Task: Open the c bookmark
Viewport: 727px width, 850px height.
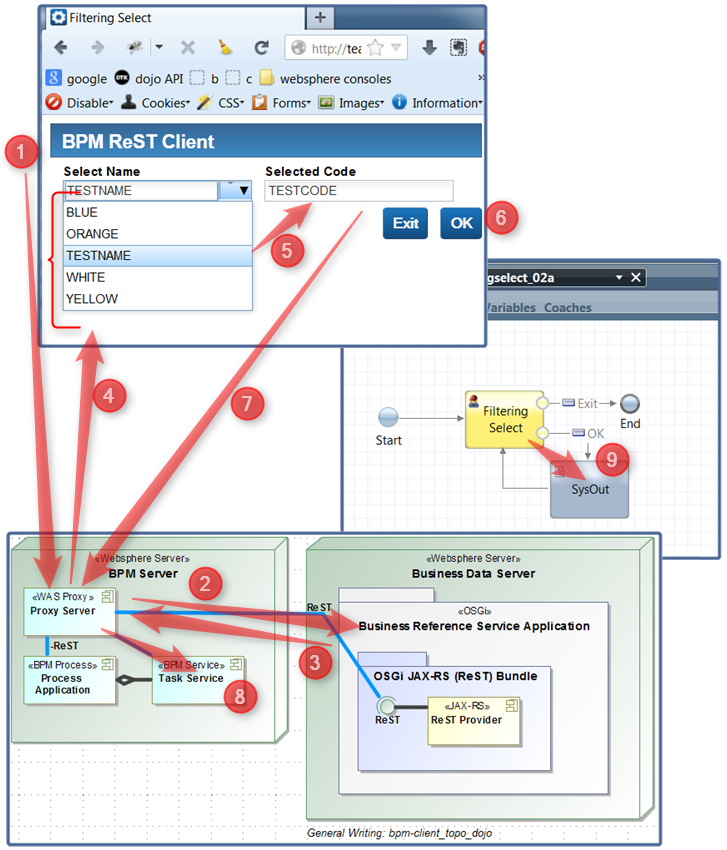Action: [x=239, y=79]
